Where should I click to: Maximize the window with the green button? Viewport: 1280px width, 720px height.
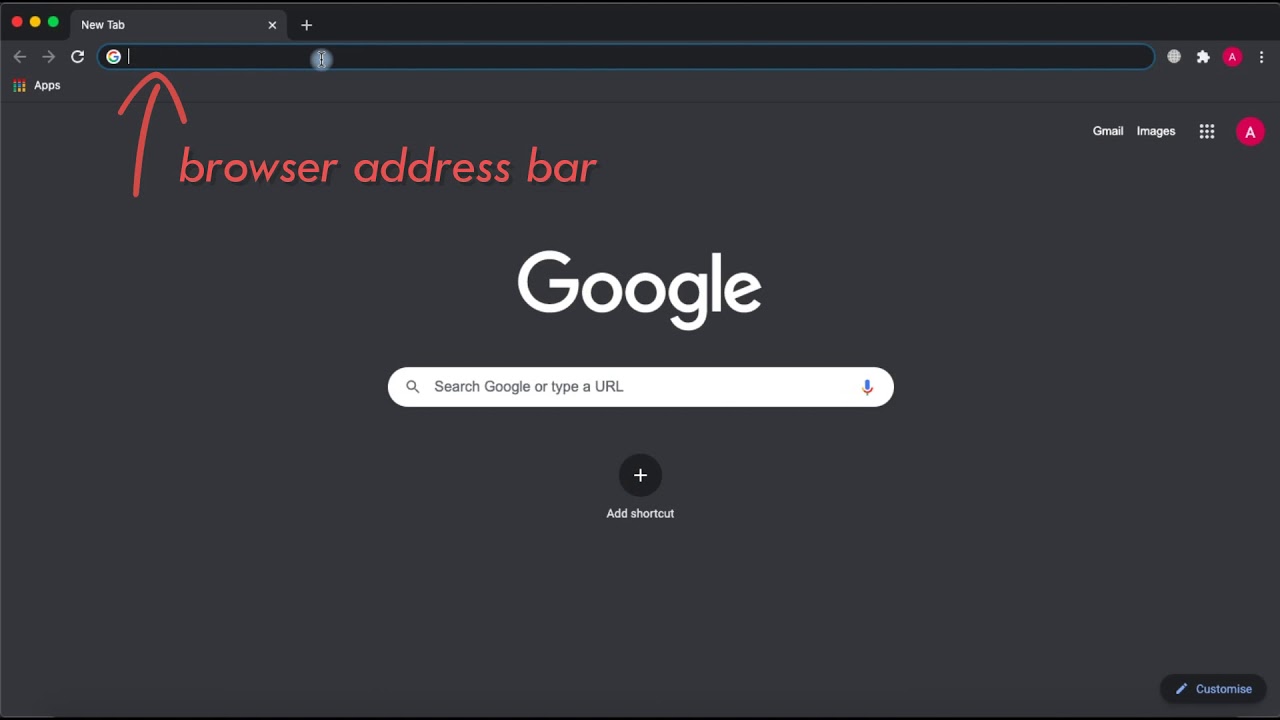point(53,22)
